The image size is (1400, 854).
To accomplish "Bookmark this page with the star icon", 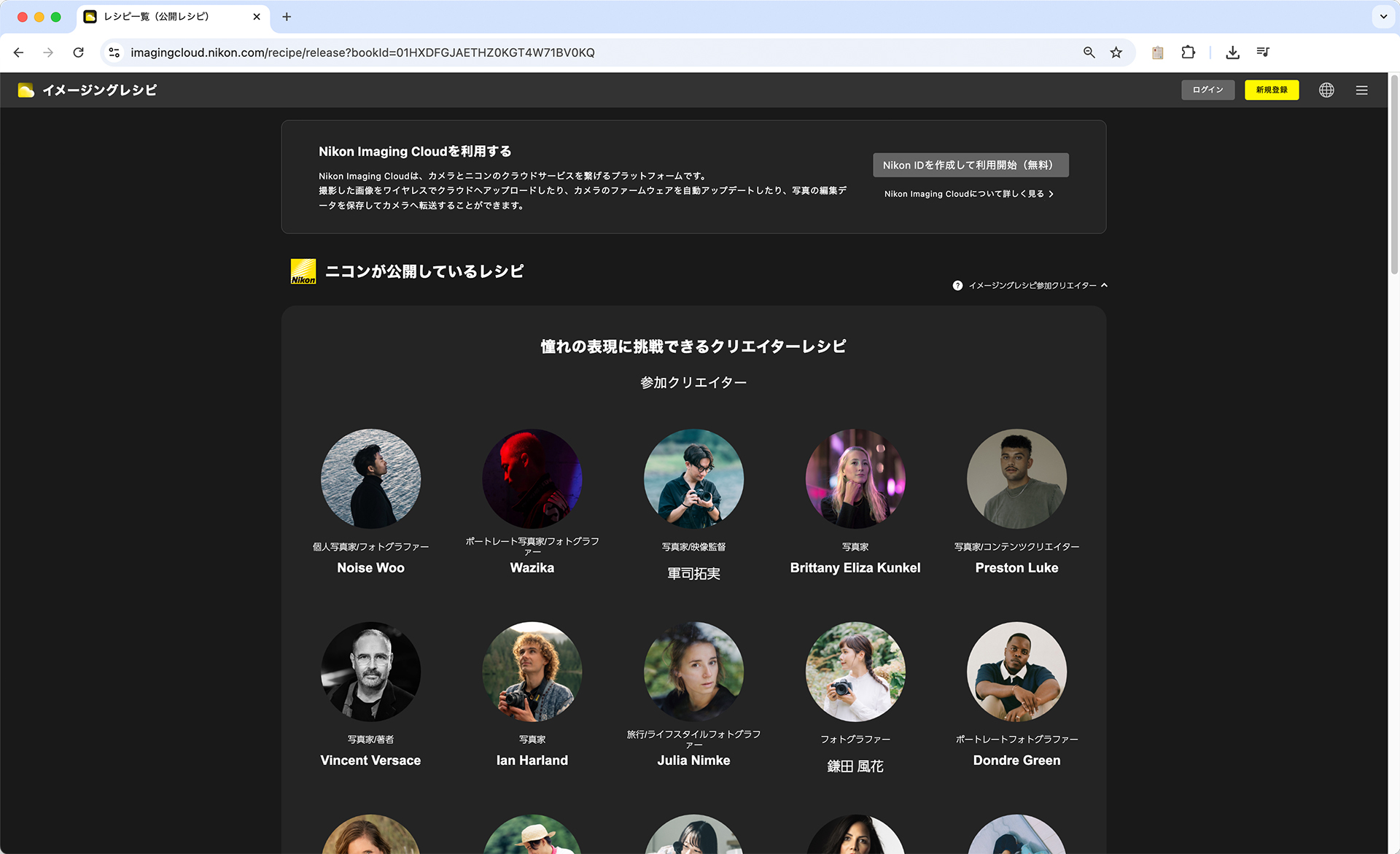I will point(1116,52).
